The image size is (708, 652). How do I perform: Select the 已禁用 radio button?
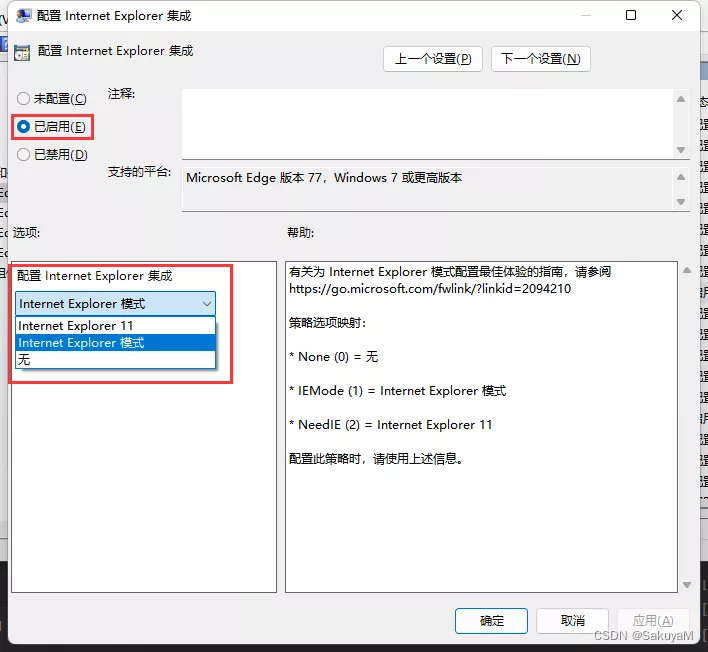pyautogui.click(x=24, y=155)
